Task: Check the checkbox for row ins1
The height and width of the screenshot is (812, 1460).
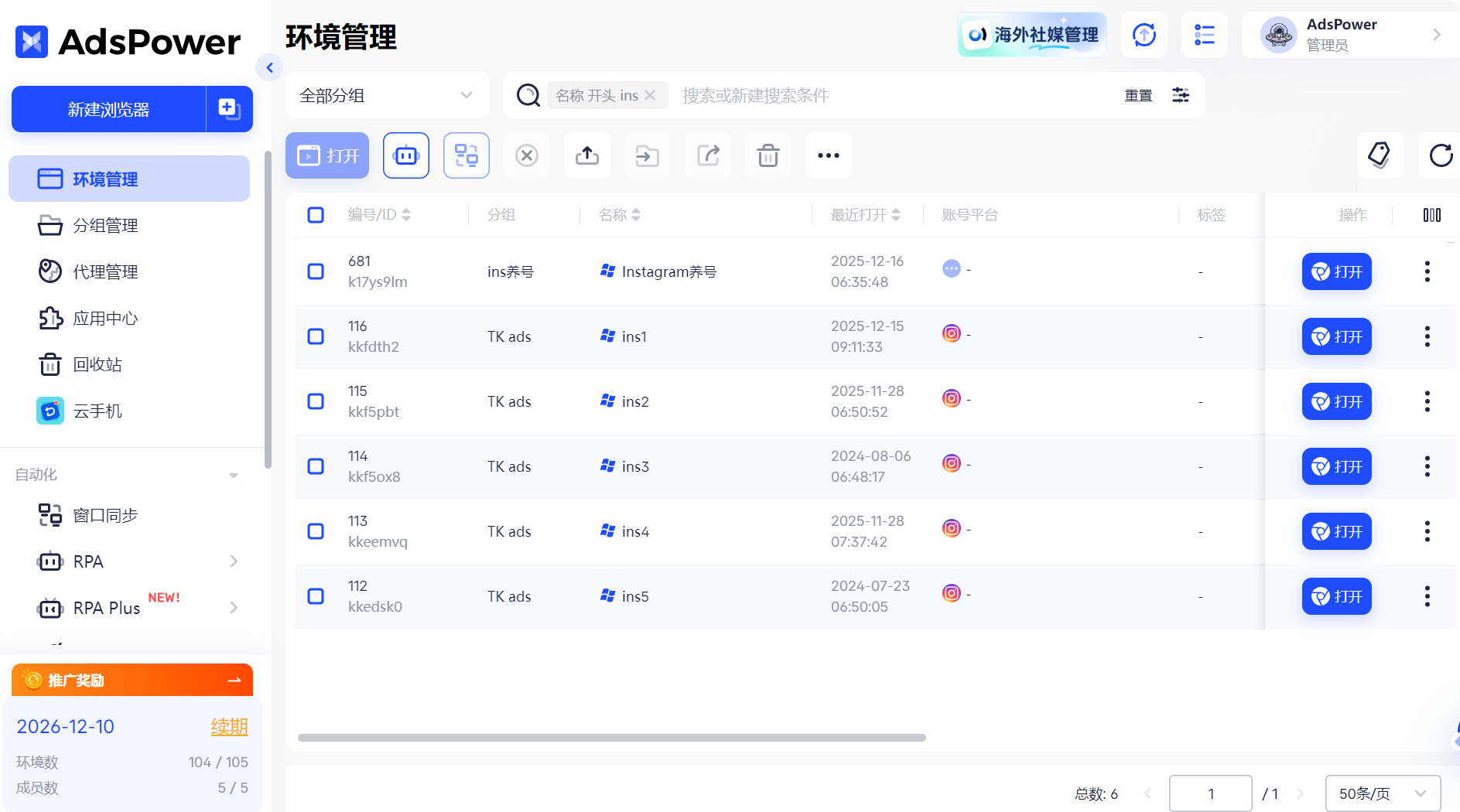Action: [x=316, y=337]
